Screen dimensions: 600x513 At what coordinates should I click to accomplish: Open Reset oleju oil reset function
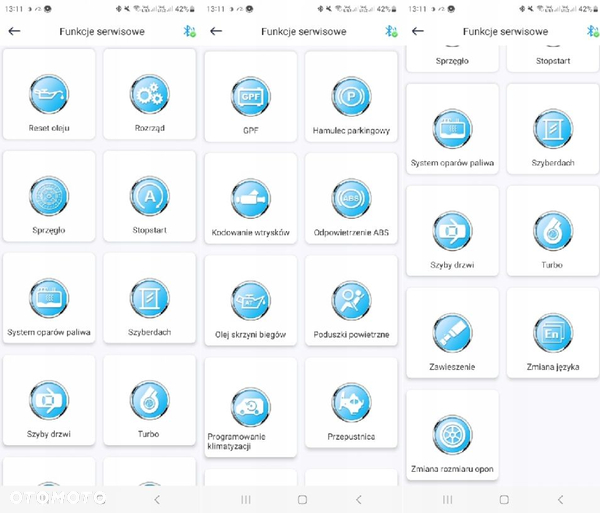tap(49, 94)
